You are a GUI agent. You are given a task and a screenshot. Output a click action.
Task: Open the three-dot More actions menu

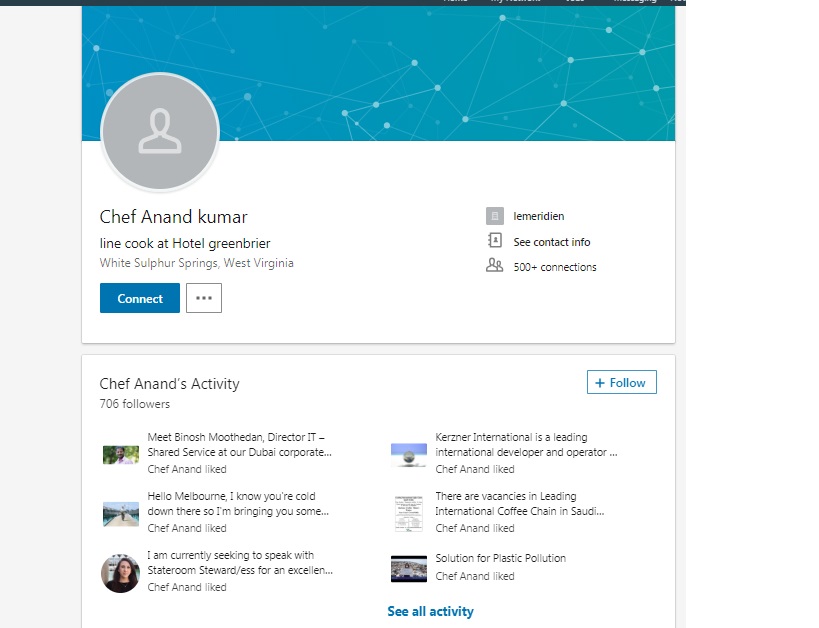coord(204,298)
